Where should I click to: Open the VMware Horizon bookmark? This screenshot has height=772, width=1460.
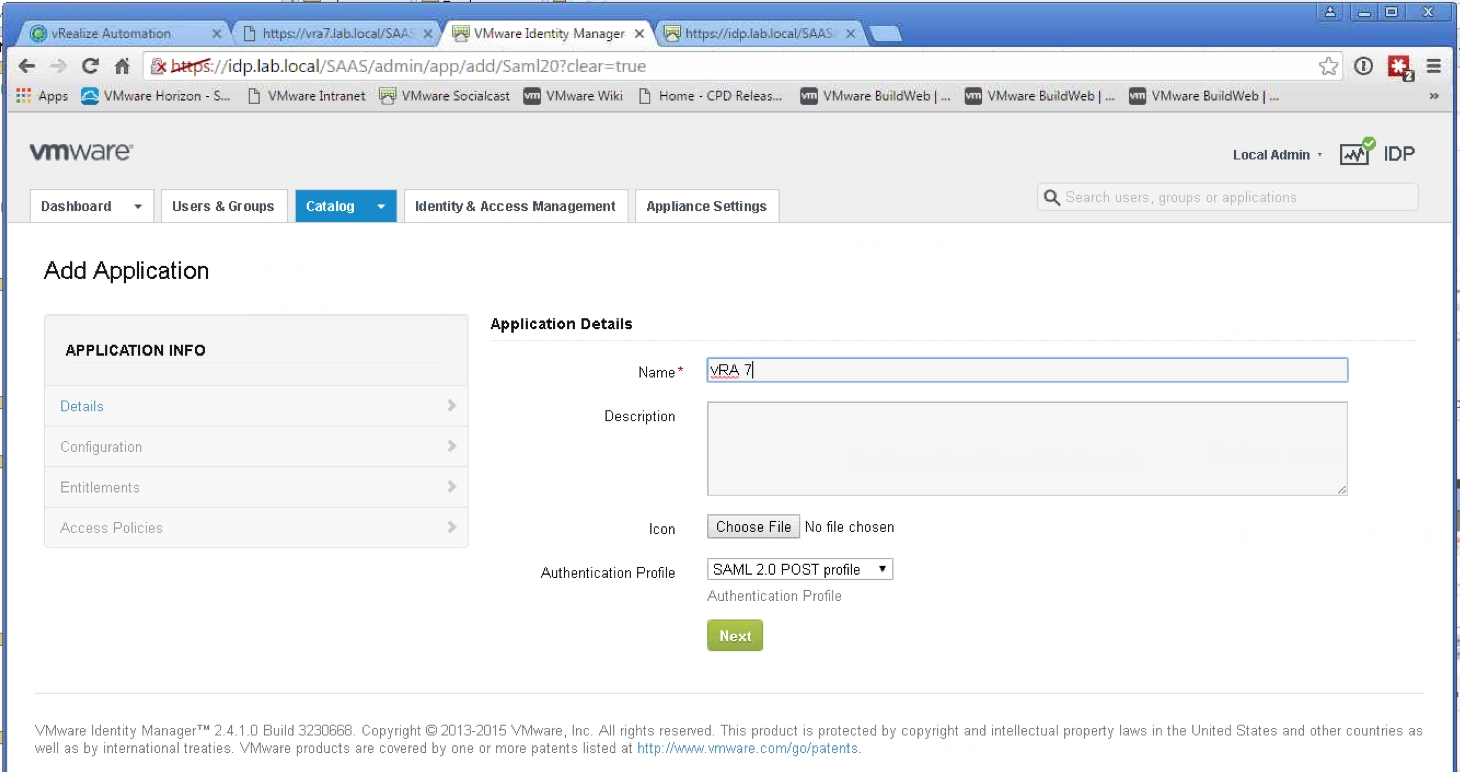point(156,96)
